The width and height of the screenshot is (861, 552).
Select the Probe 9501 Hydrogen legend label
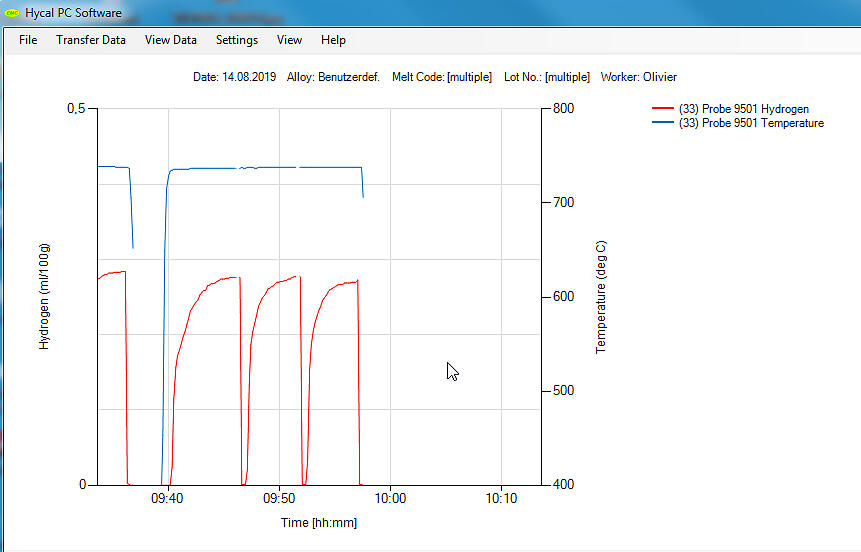click(x=743, y=109)
